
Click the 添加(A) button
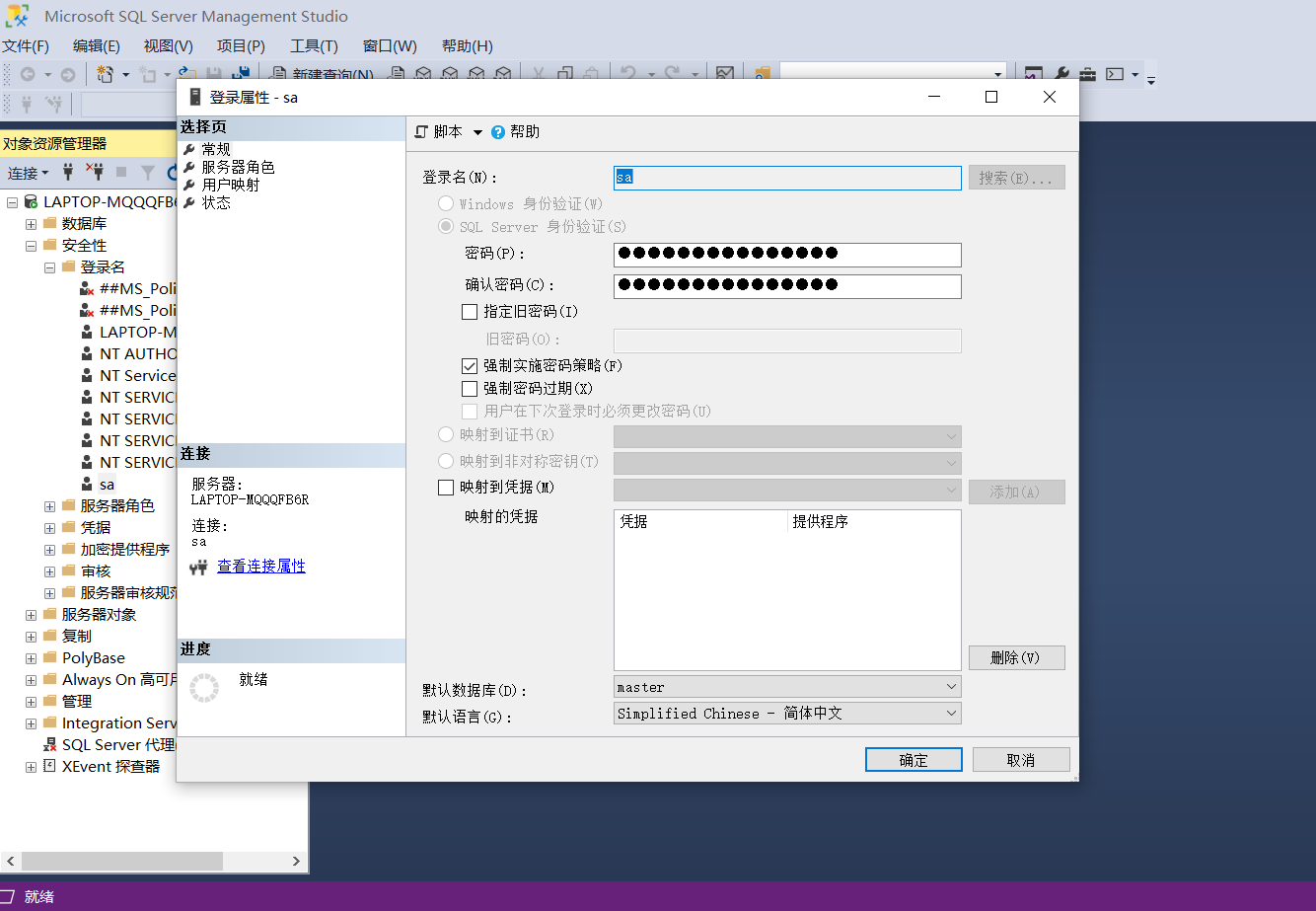(x=1016, y=492)
